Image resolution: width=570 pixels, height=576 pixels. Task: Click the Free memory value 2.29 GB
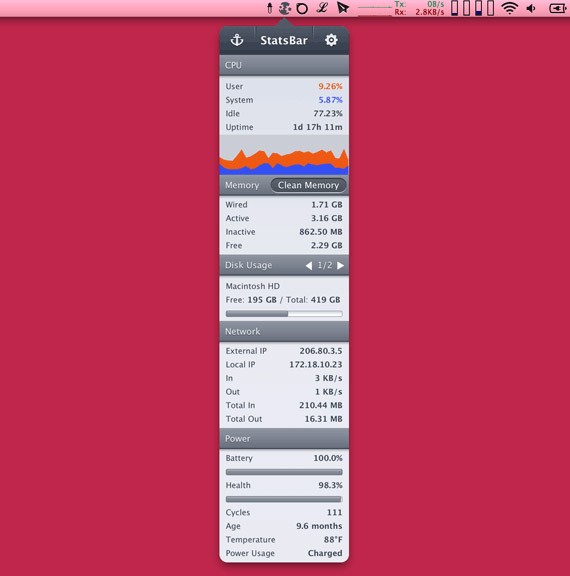[327, 245]
